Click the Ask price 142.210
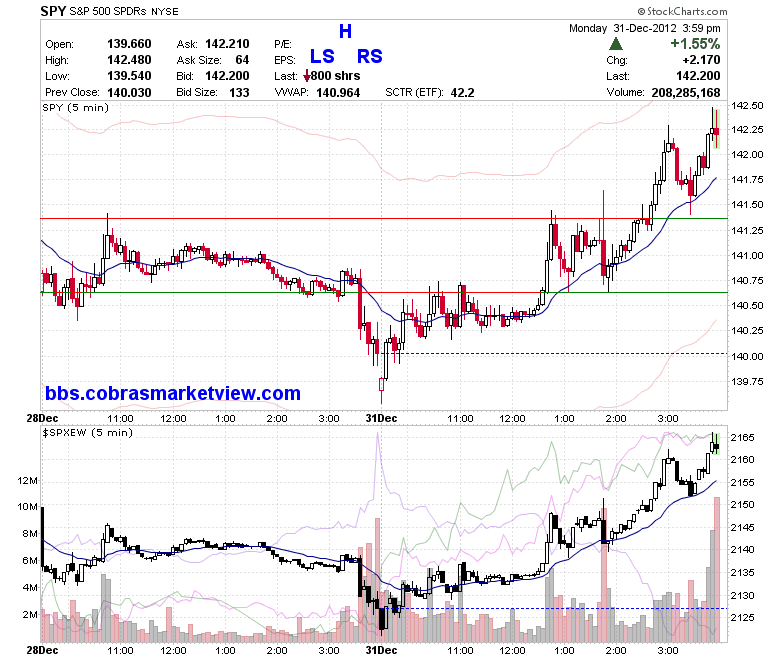Screen dimensions: 780x659 [227, 44]
